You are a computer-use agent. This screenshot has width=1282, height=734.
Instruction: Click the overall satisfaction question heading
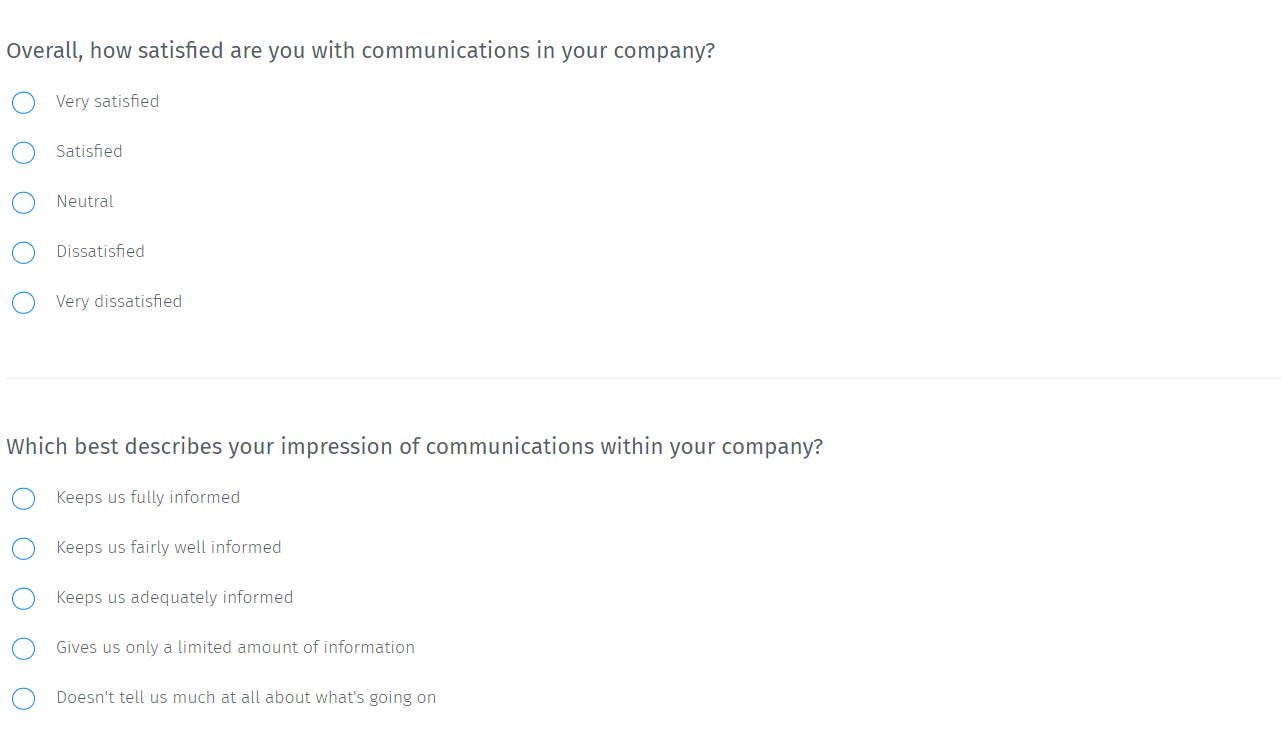[x=361, y=50]
